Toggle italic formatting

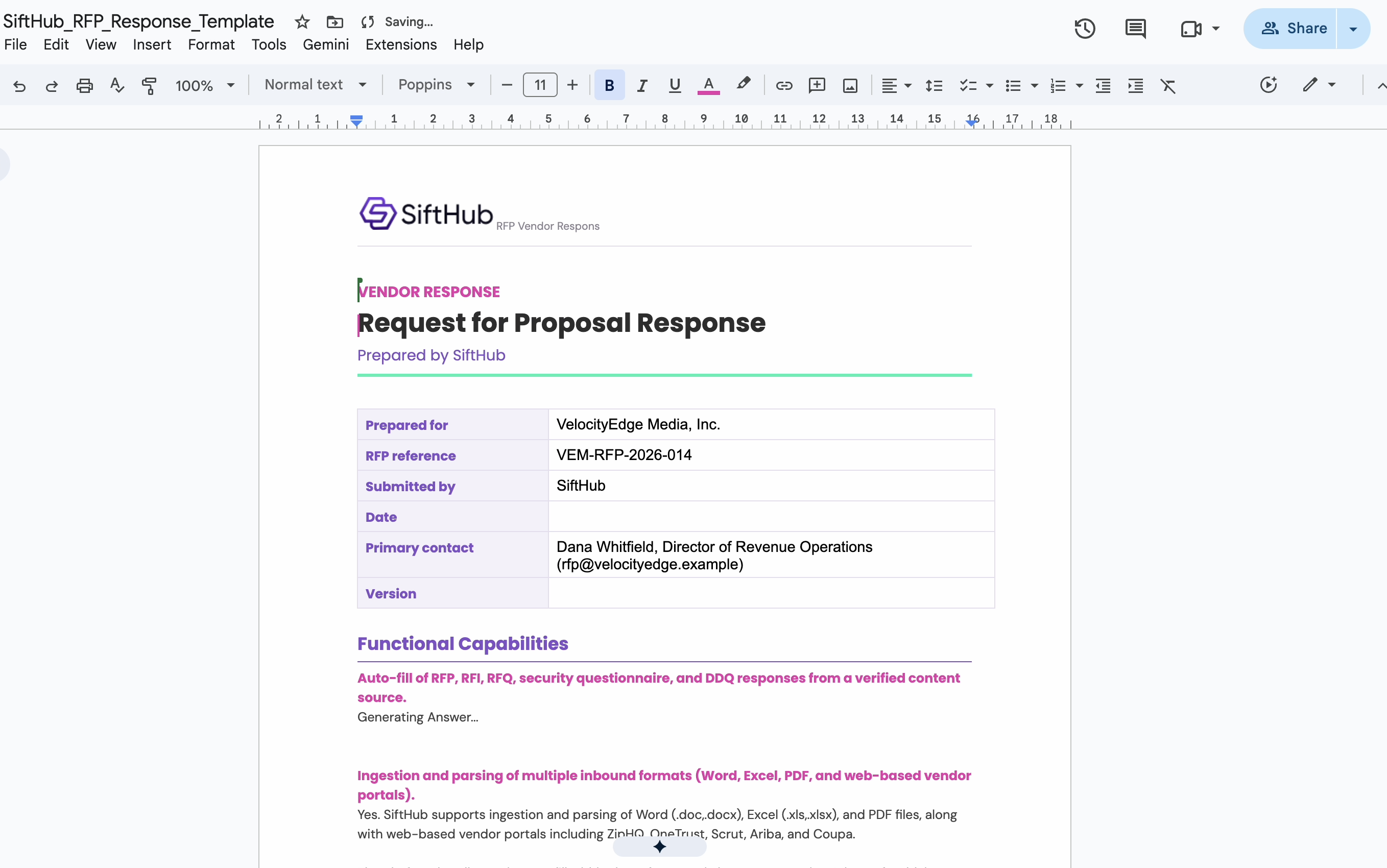(642, 86)
